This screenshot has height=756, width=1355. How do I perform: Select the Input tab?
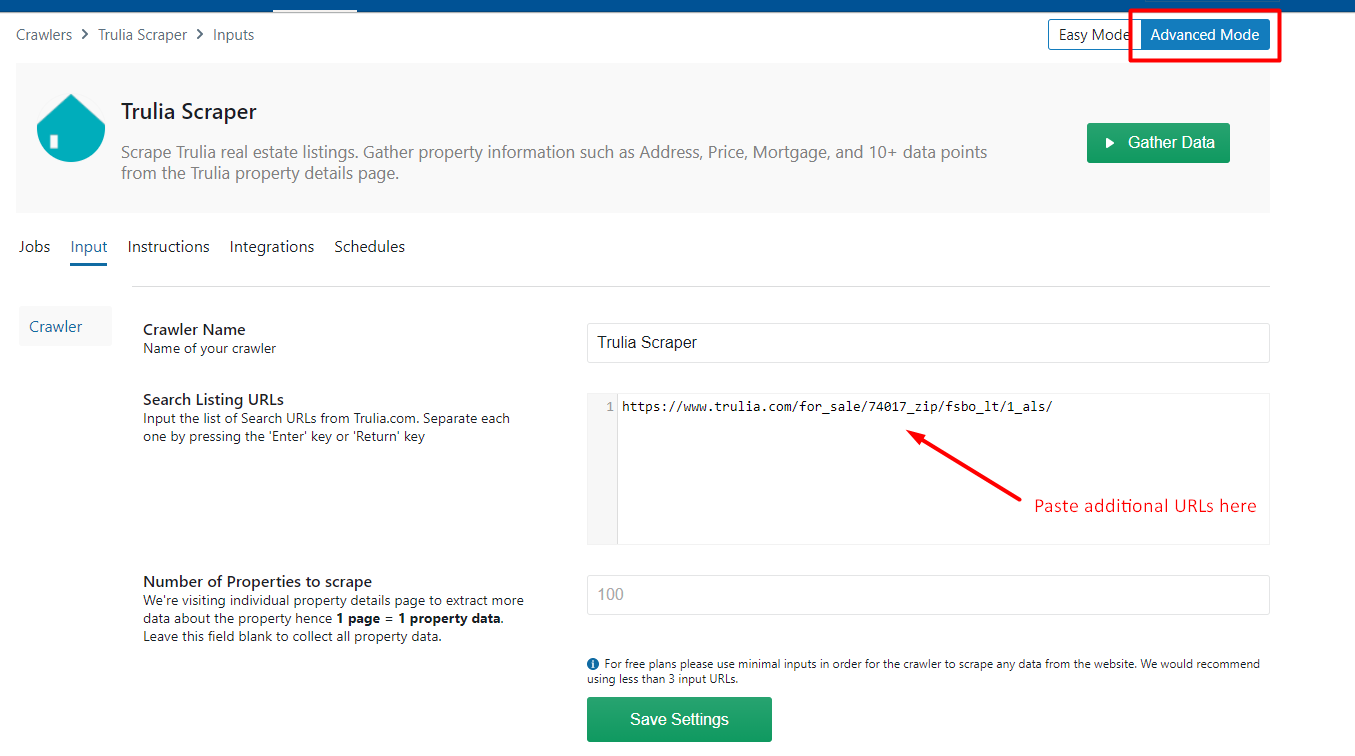[89, 247]
